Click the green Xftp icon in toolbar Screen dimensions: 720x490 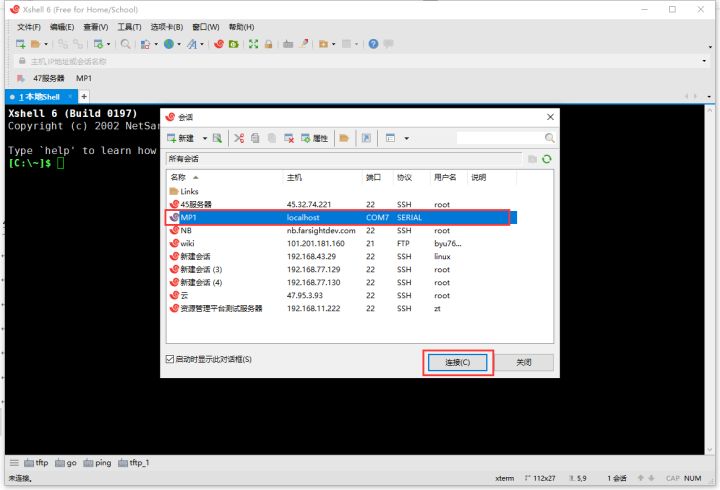234,44
